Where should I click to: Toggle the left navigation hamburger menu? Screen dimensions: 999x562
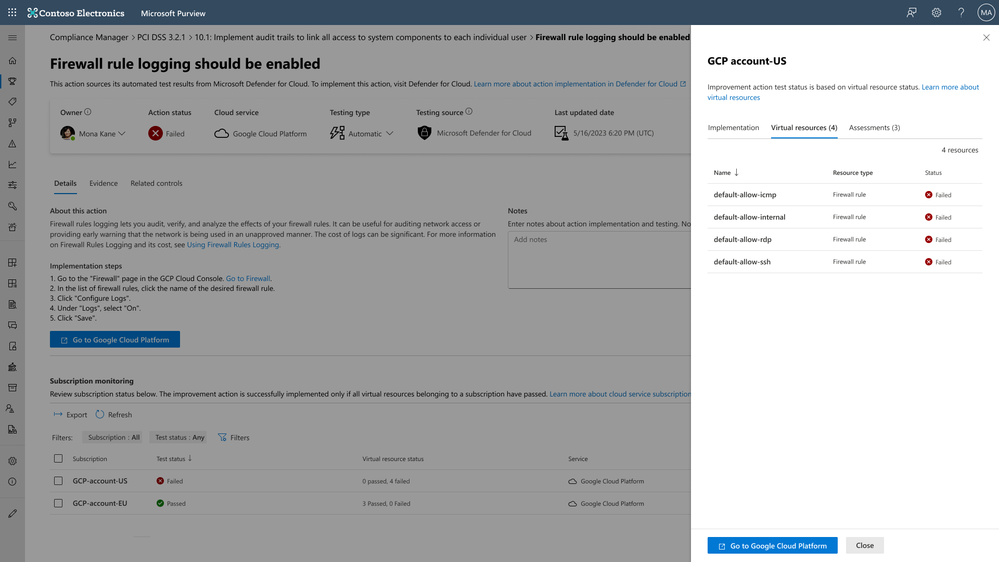[12, 38]
